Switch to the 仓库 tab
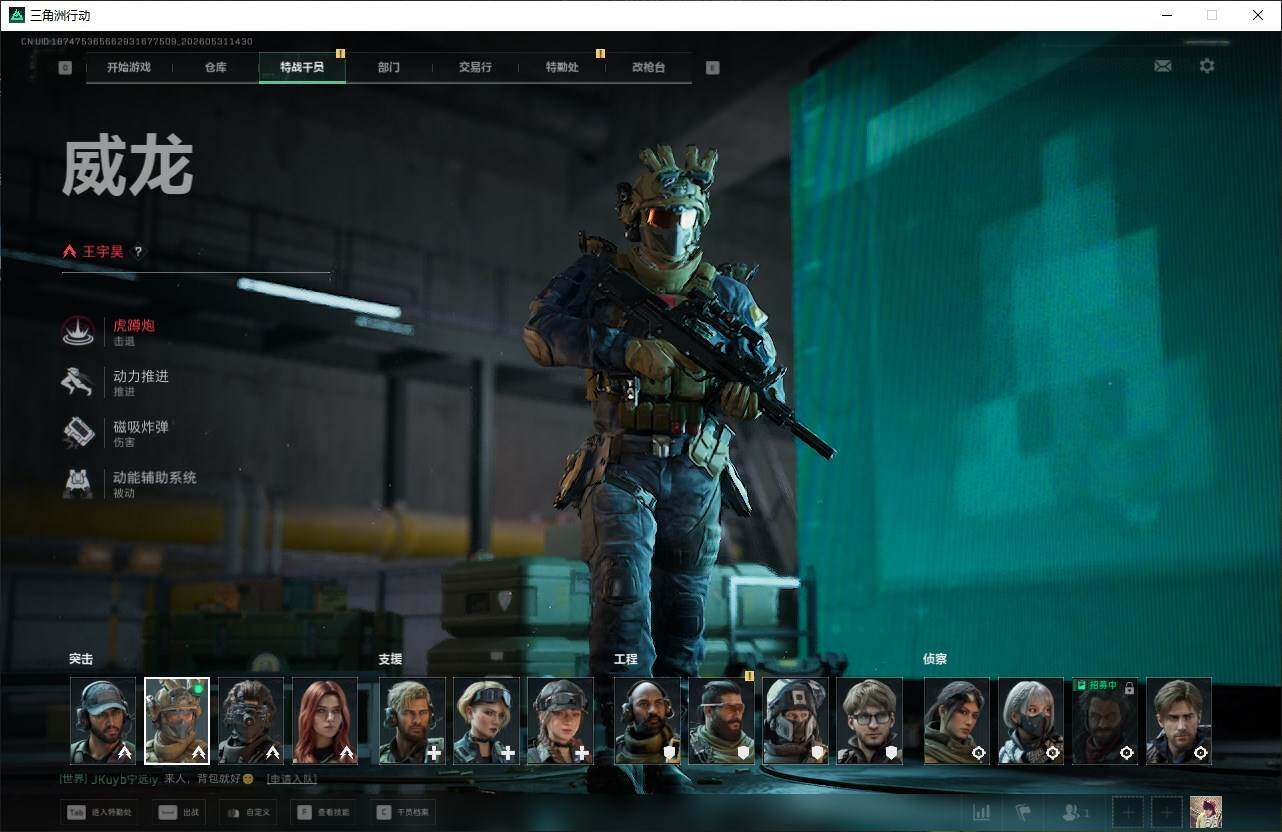This screenshot has width=1282, height=832. tap(215, 68)
